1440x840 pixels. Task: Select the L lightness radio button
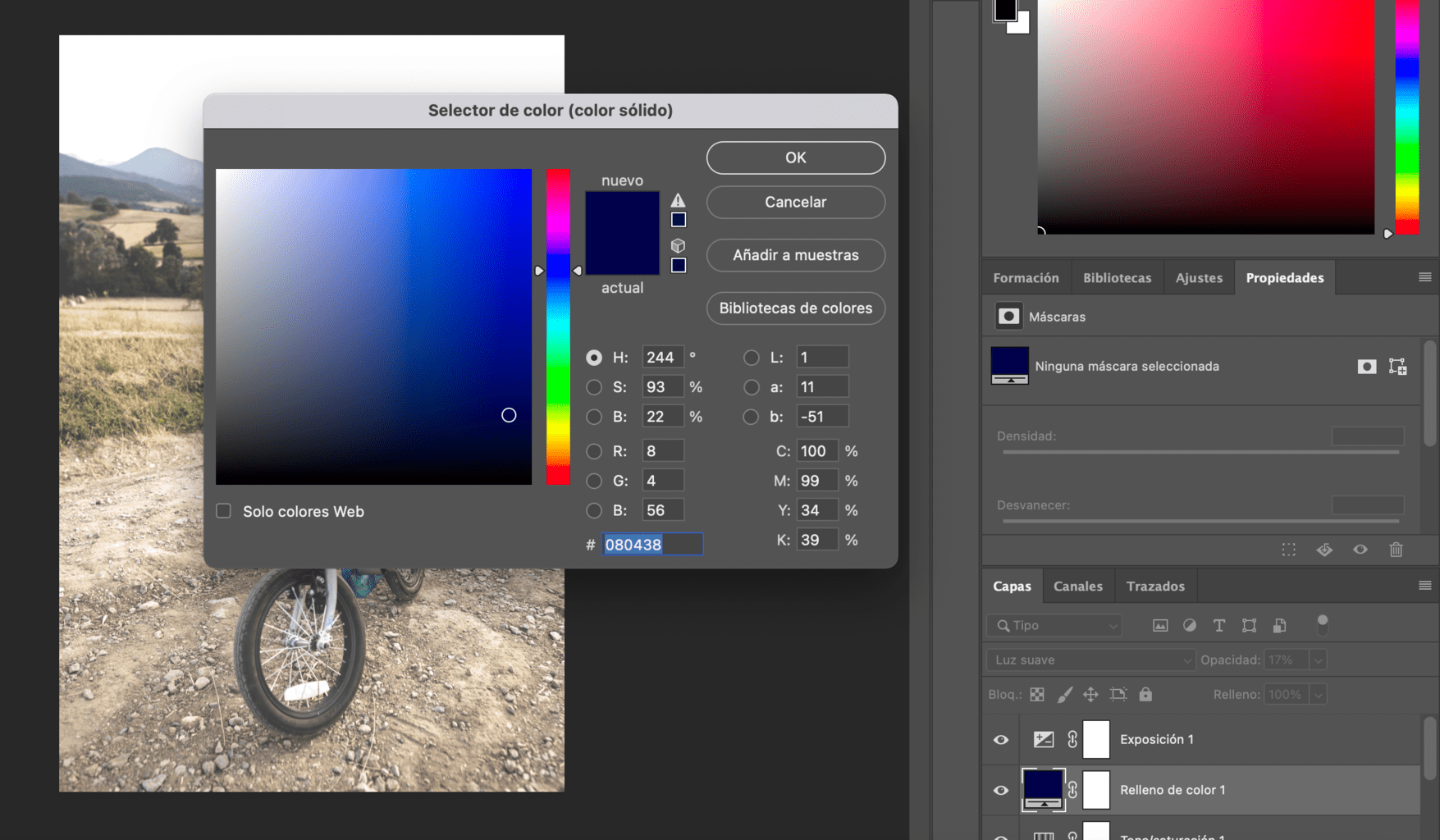click(x=751, y=358)
